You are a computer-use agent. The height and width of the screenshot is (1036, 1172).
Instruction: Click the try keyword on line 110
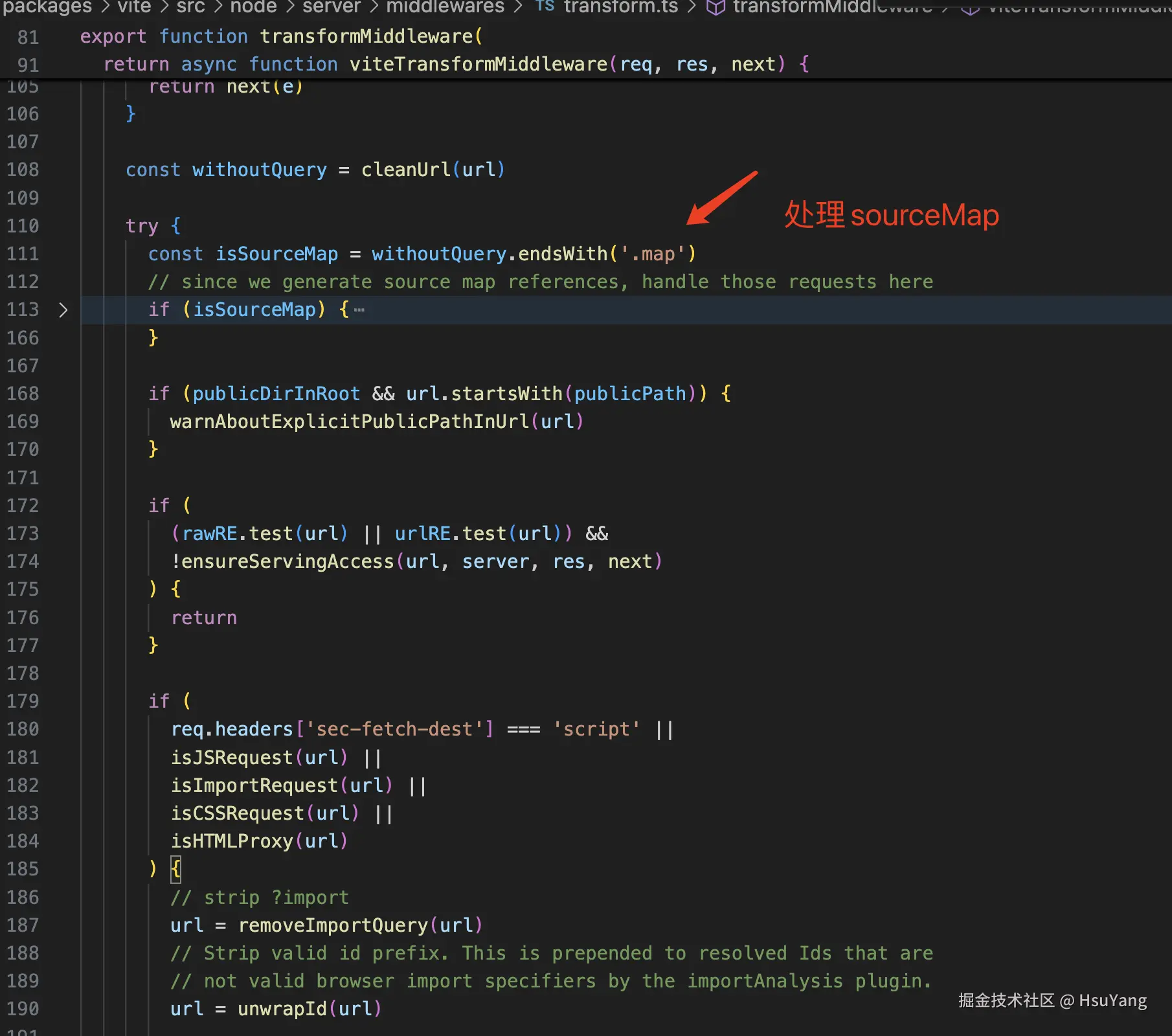(x=142, y=226)
